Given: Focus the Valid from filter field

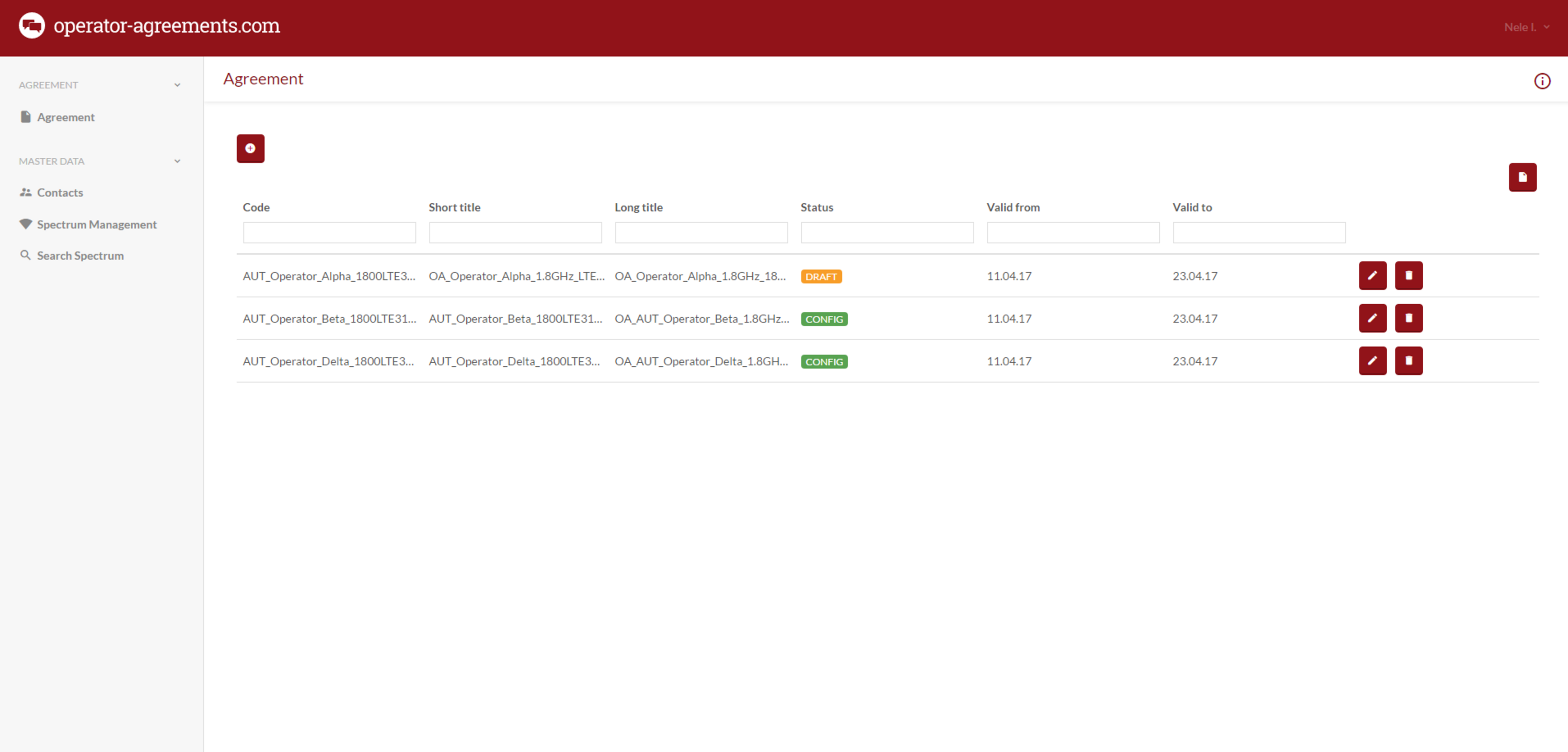Looking at the screenshot, I should click(1073, 233).
